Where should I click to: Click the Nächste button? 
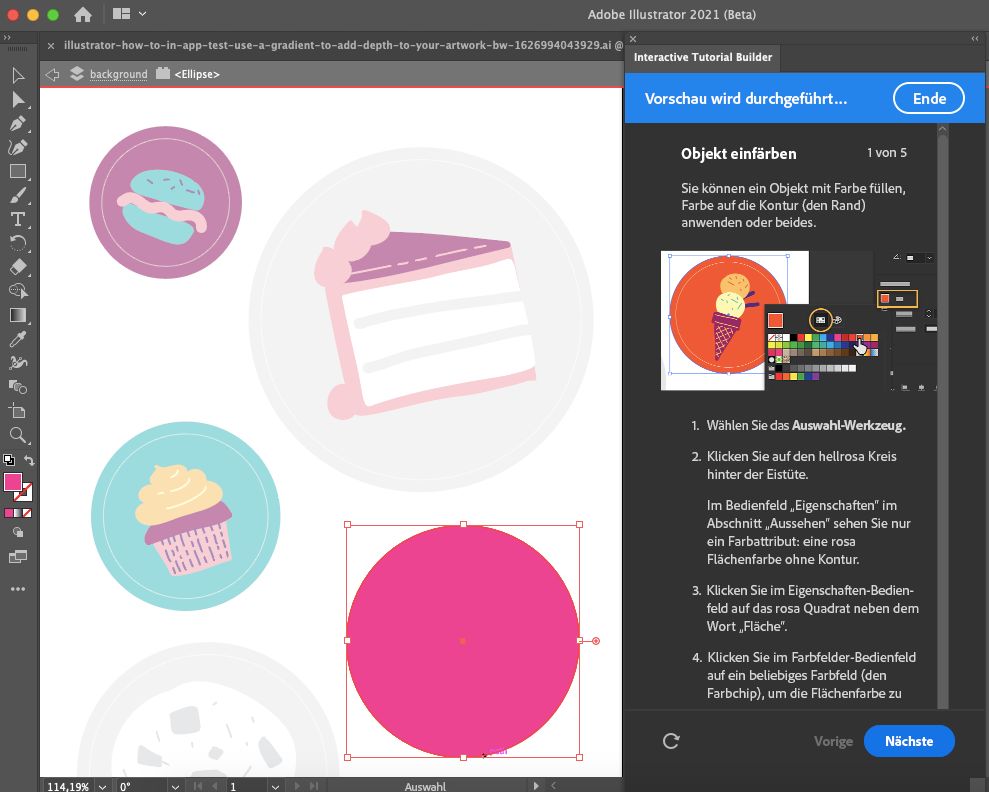pyautogui.click(x=909, y=741)
